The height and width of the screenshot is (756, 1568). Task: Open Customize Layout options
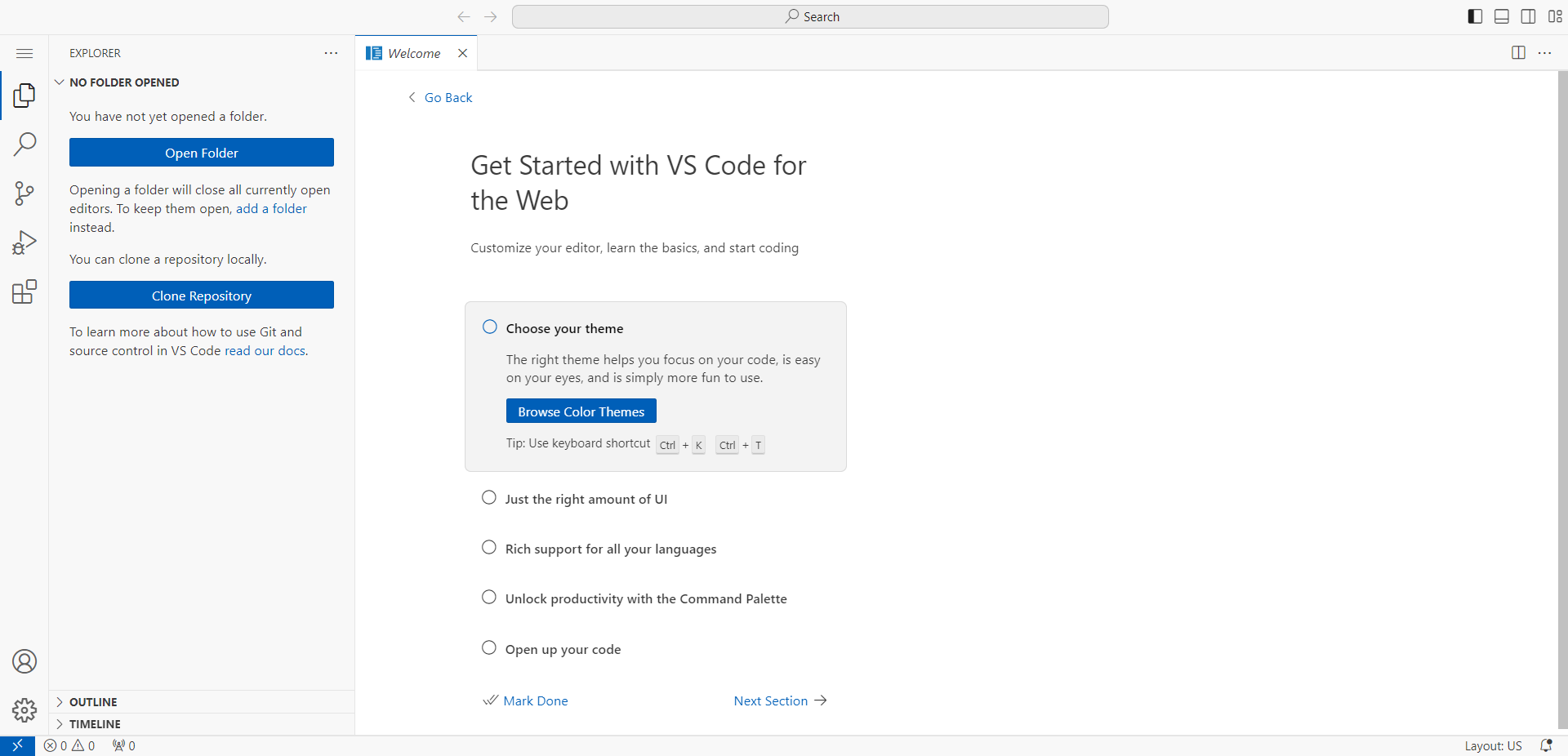[x=1555, y=16]
